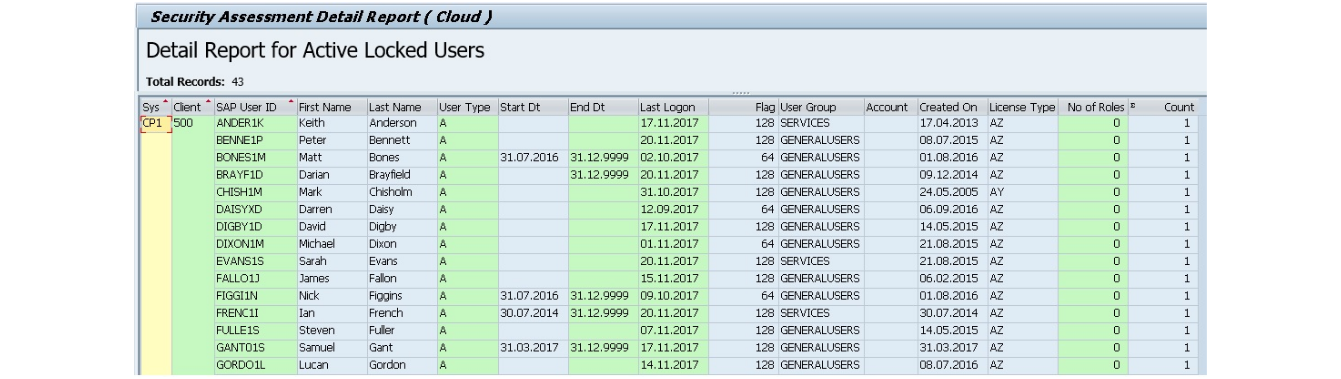Select user ID ANDER1K
Image resolution: width=1341 pixels, height=379 pixels.
(x=255, y=122)
